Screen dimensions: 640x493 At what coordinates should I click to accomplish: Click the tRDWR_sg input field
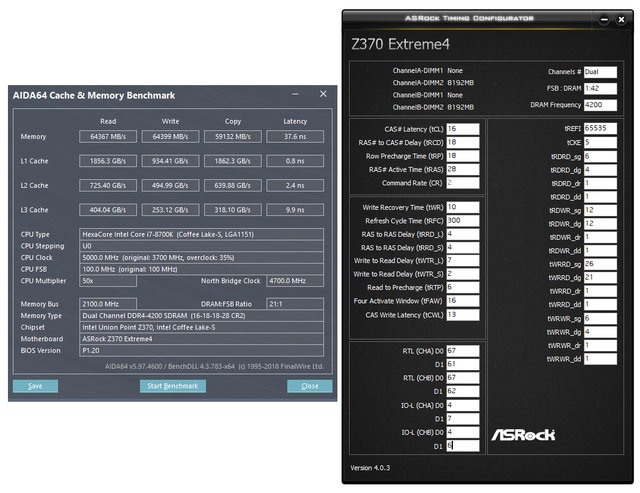(600, 210)
